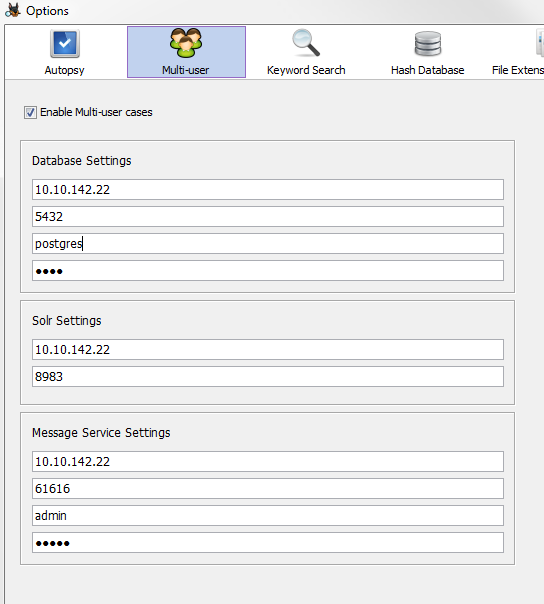The width and height of the screenshot is (544, 604).
Task: Switch to Keyword Search tab label
Action: coord(306,70)
